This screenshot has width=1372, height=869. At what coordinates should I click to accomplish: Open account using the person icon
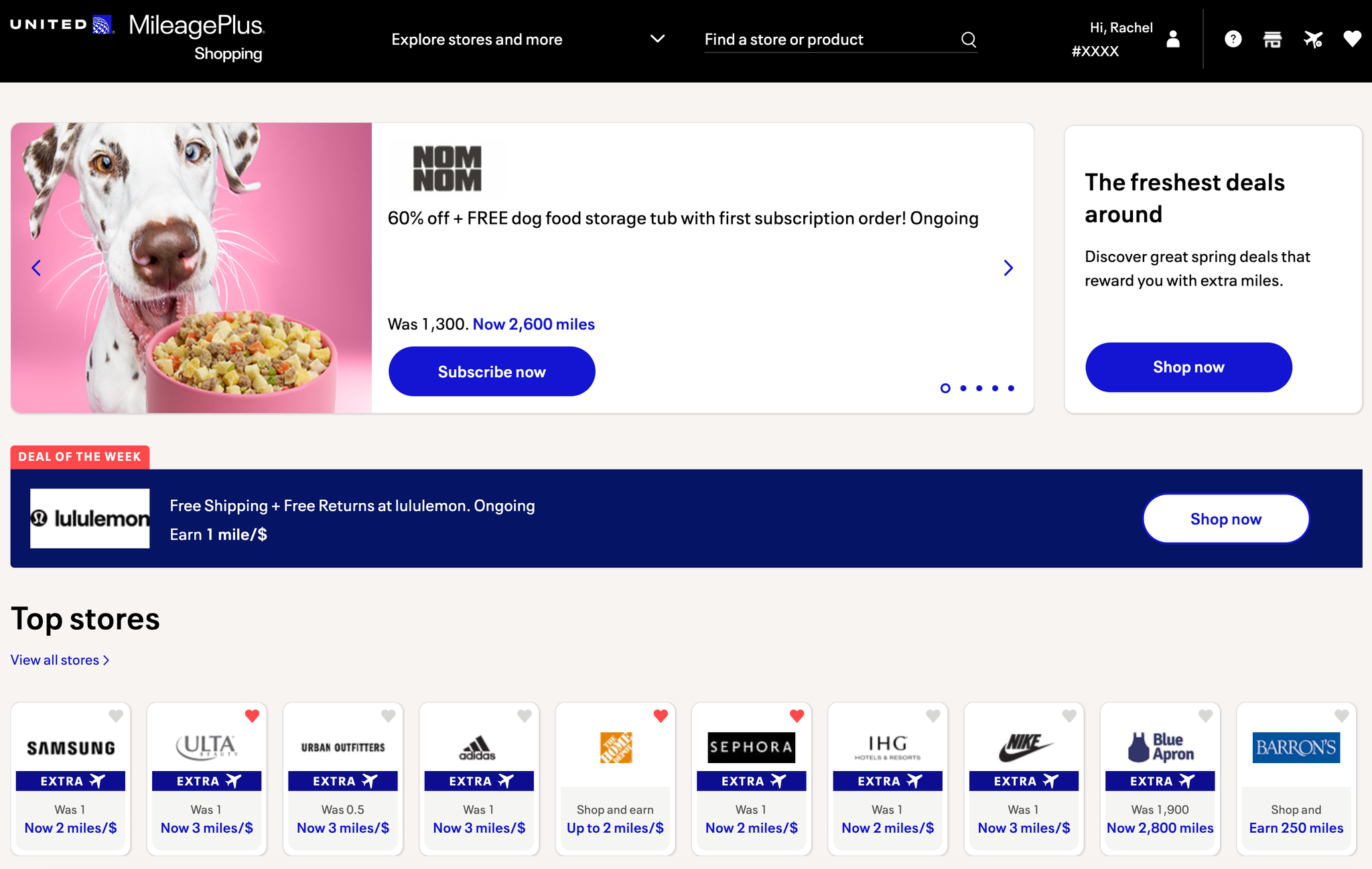click(1172, 39)
